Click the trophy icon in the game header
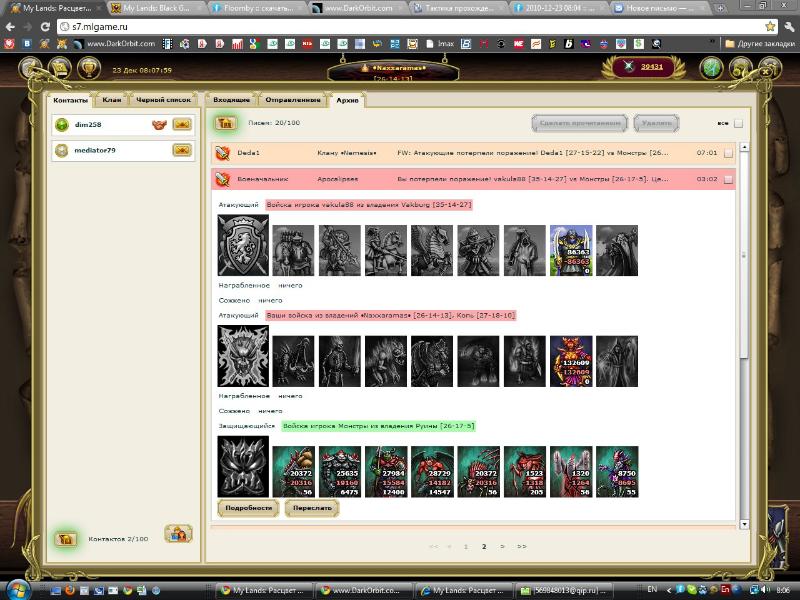Image resolution: width=800 pixels, height=600 pixels. click(89, 68)
